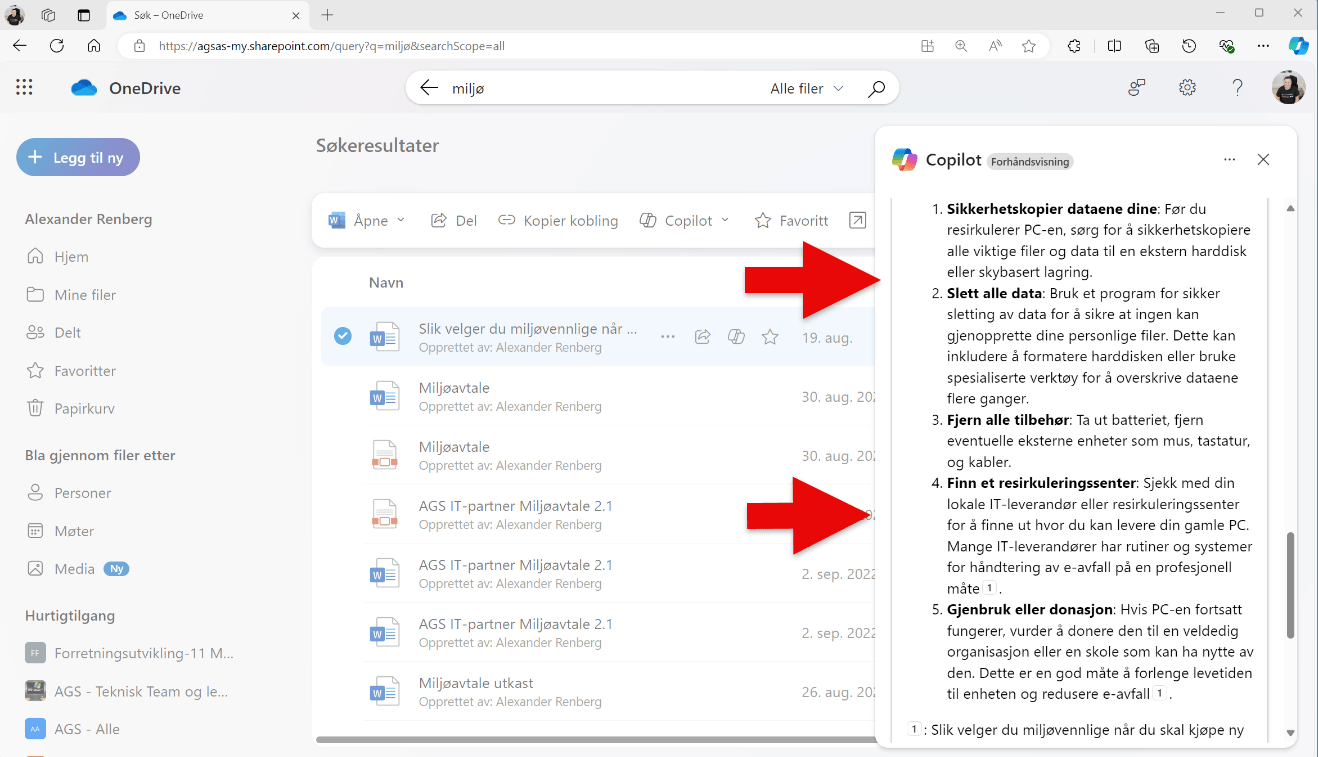Add this page to browser favorites
This screenshot has width=1318, height=757.
[1029, 46]
